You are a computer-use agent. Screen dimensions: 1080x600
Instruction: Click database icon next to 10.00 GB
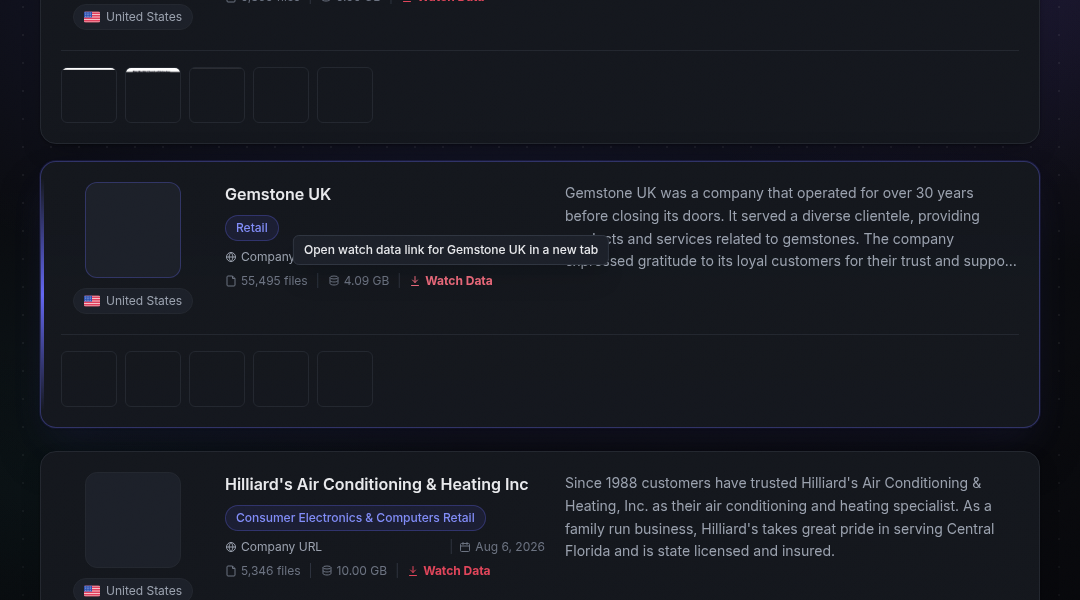[x=327, y=571]
